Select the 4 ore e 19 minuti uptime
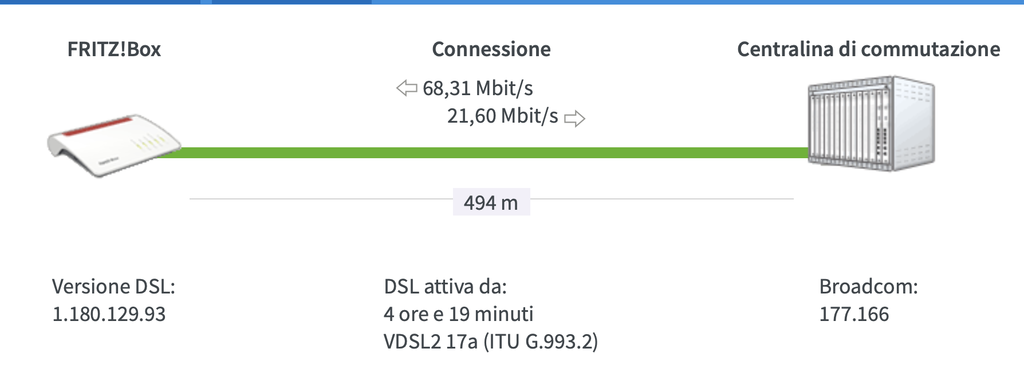This screenshot has width=1024, height=368. 458,314
